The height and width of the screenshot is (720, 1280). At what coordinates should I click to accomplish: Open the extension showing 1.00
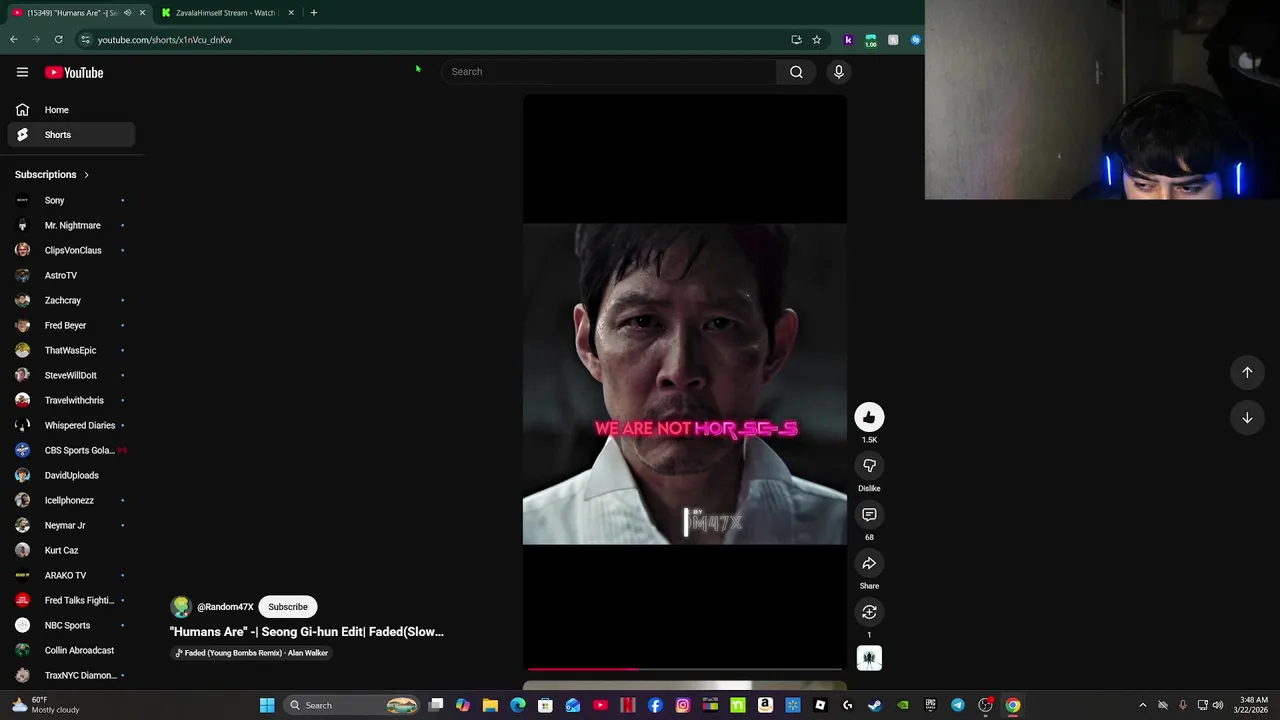[870, 40]
